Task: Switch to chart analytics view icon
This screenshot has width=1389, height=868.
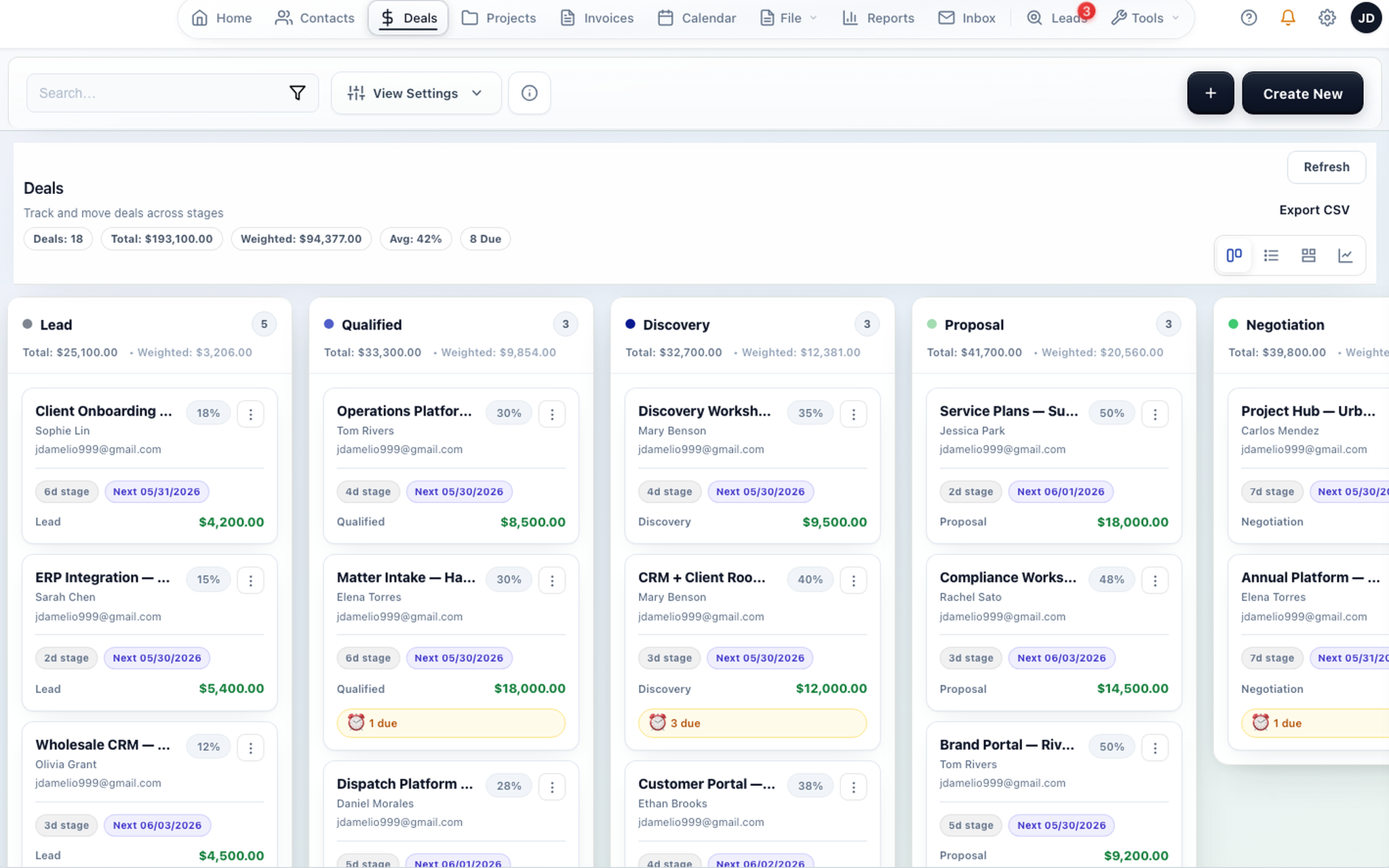Action: [x=1346, y=255]
